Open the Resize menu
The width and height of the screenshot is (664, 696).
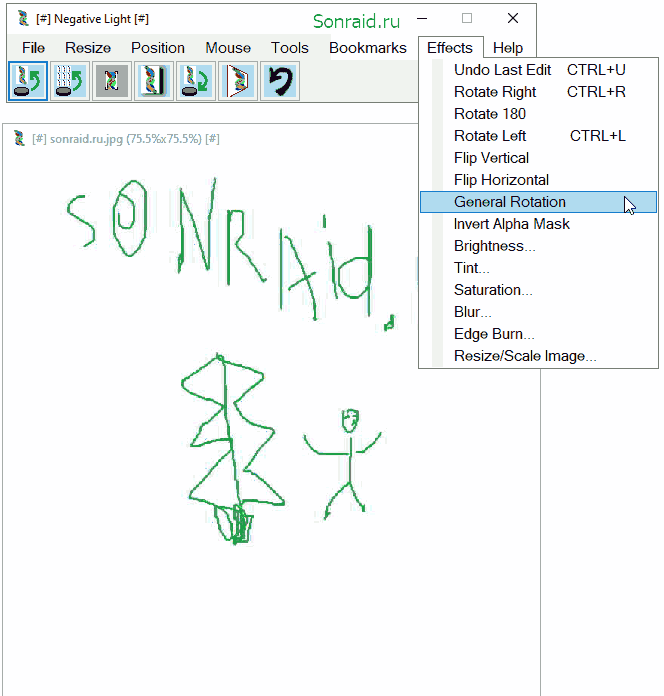pos(88,48)
